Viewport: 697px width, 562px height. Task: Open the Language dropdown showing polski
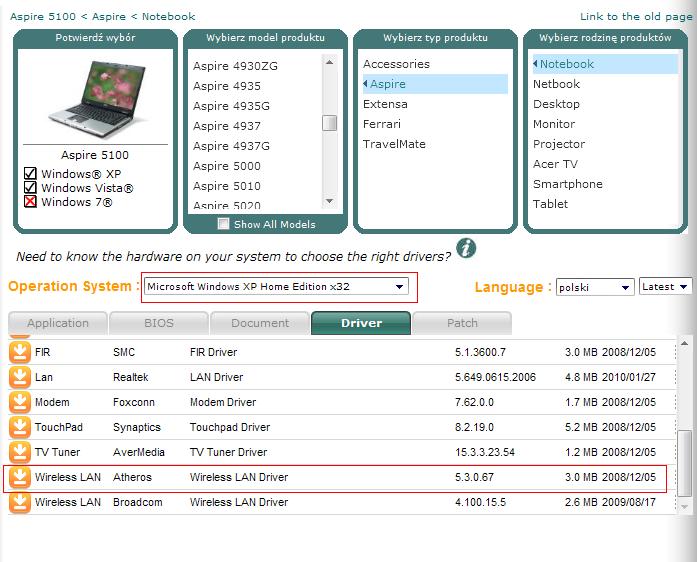click(595, 287)
